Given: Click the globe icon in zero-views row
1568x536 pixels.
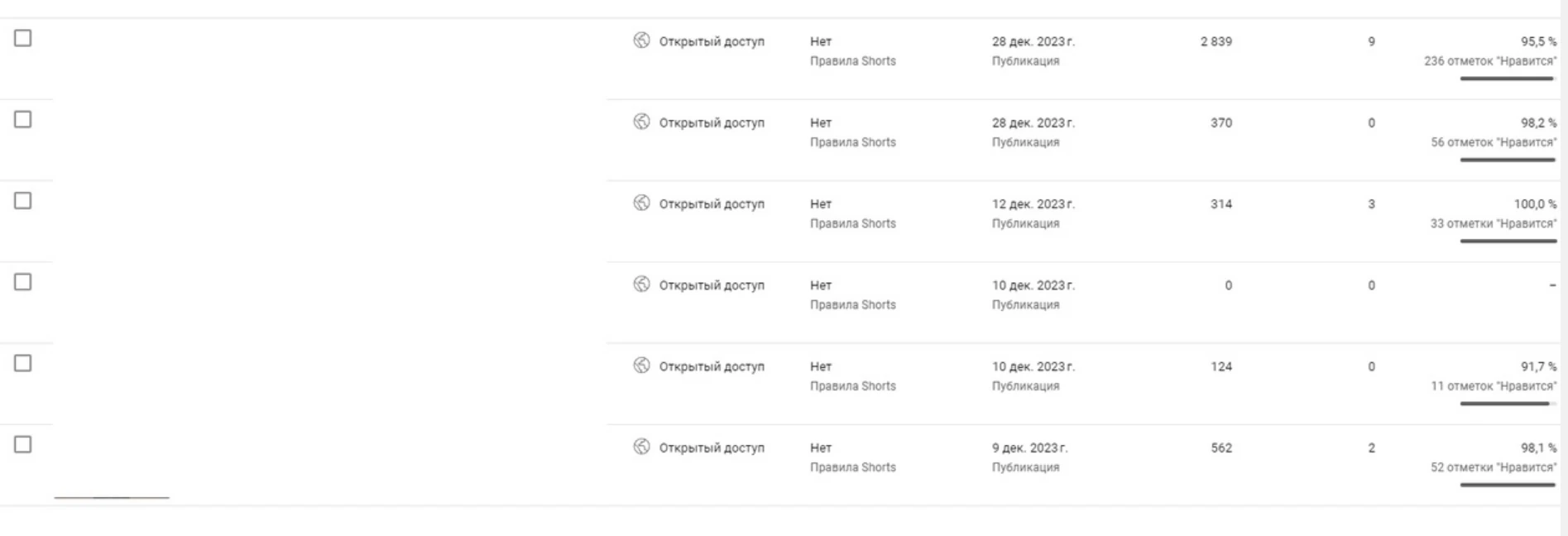Looking at the screenshot, I should 641,284.
